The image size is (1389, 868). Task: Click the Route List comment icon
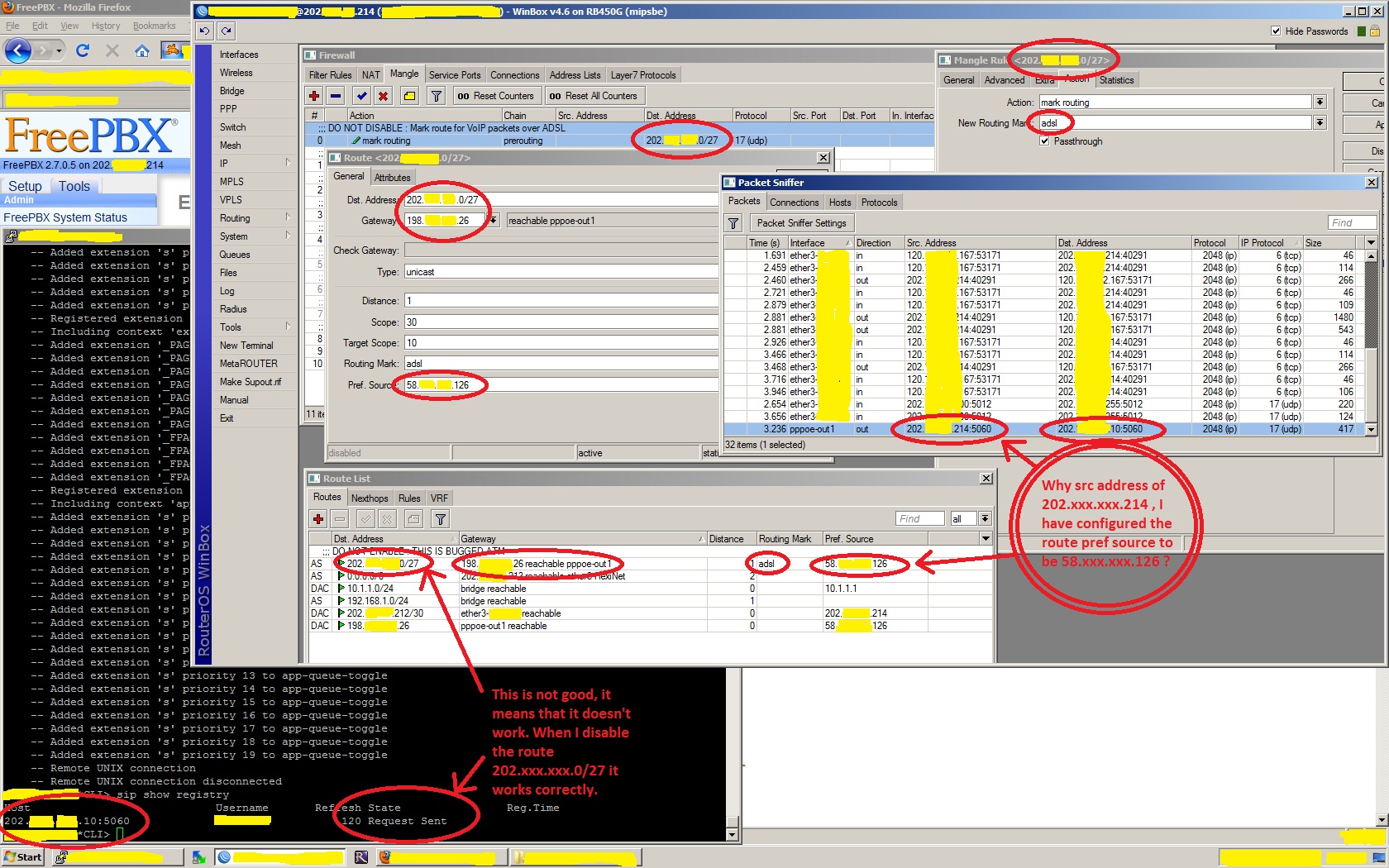(413, 519)
